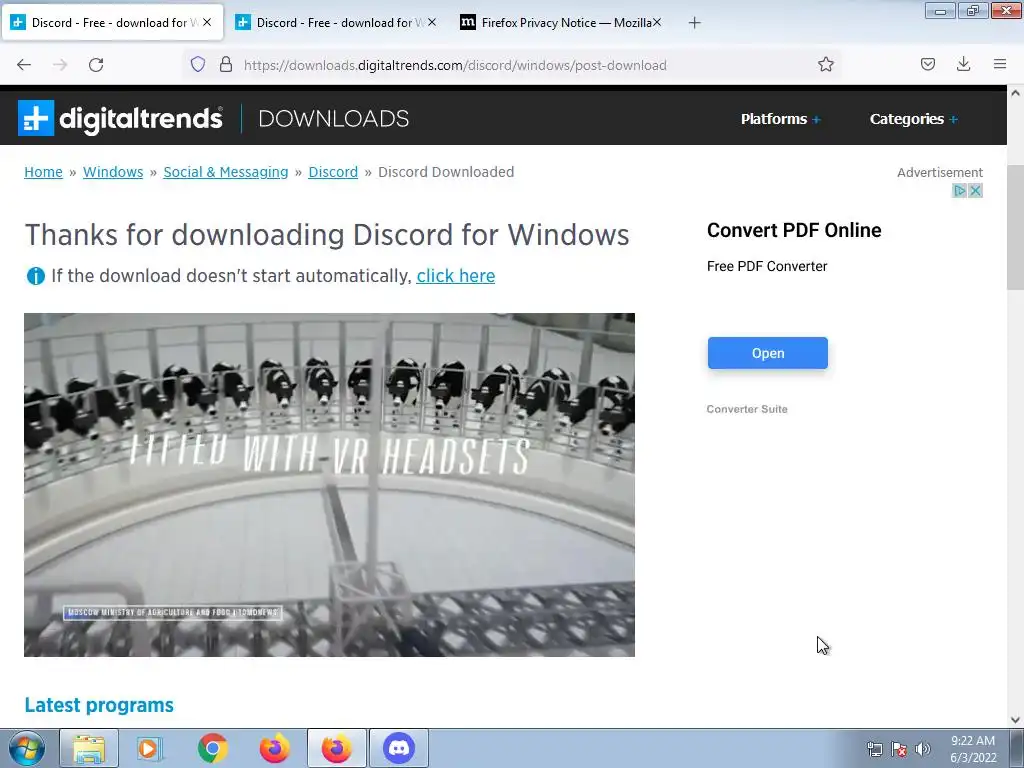Image resolution: width=1024 pixels, height=768 pixels.
Task: Go to the Home breadcrumb link
Action: tap(43, 172)
